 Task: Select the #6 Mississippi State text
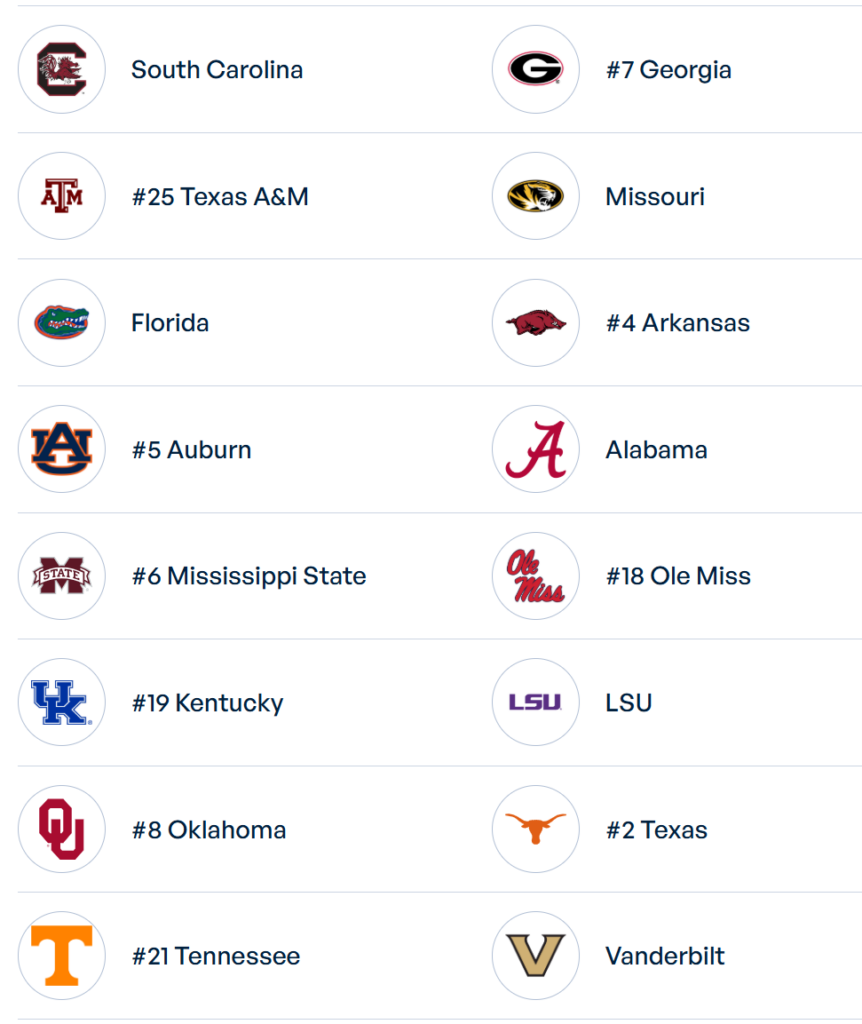pyautogui.click(x=248, y=576)
